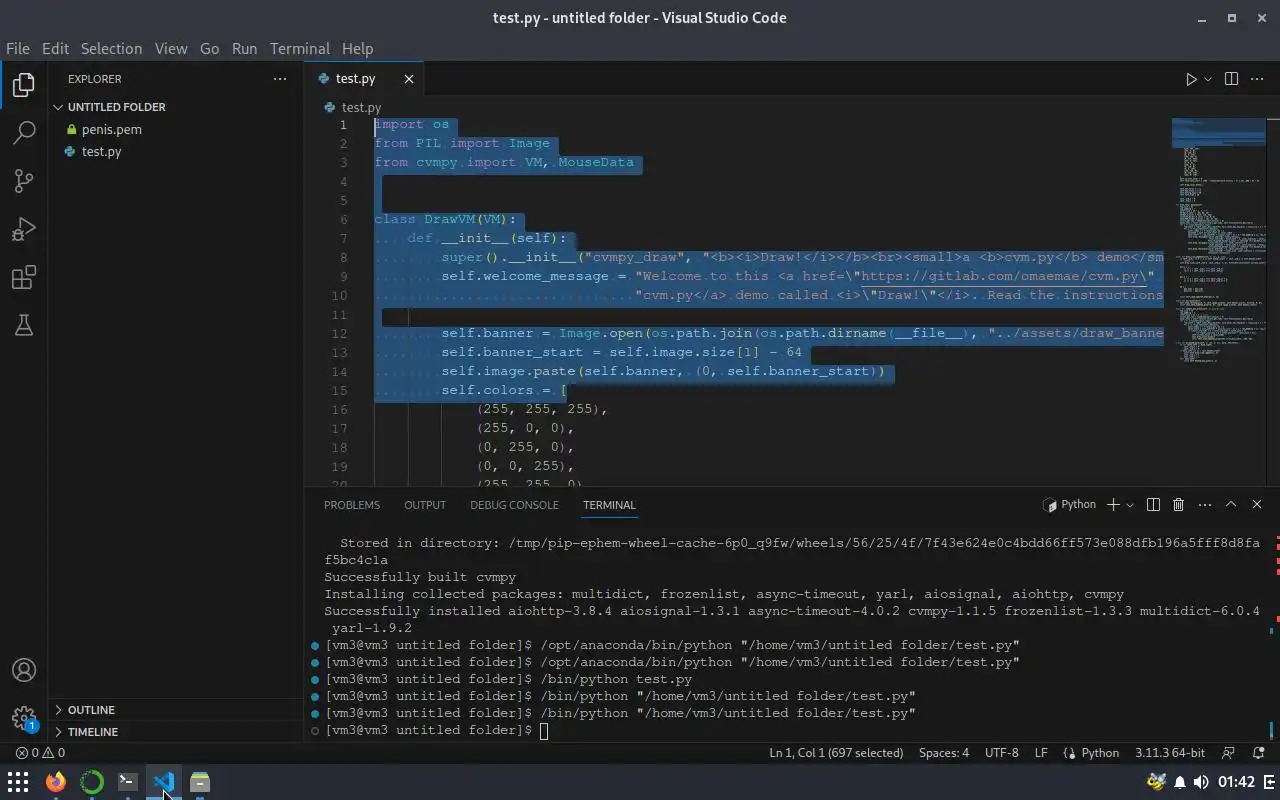The width and height of the screenshot is (1280, 800).
Task: Kill terminal with the trash icon
Action: [1178, 505]
